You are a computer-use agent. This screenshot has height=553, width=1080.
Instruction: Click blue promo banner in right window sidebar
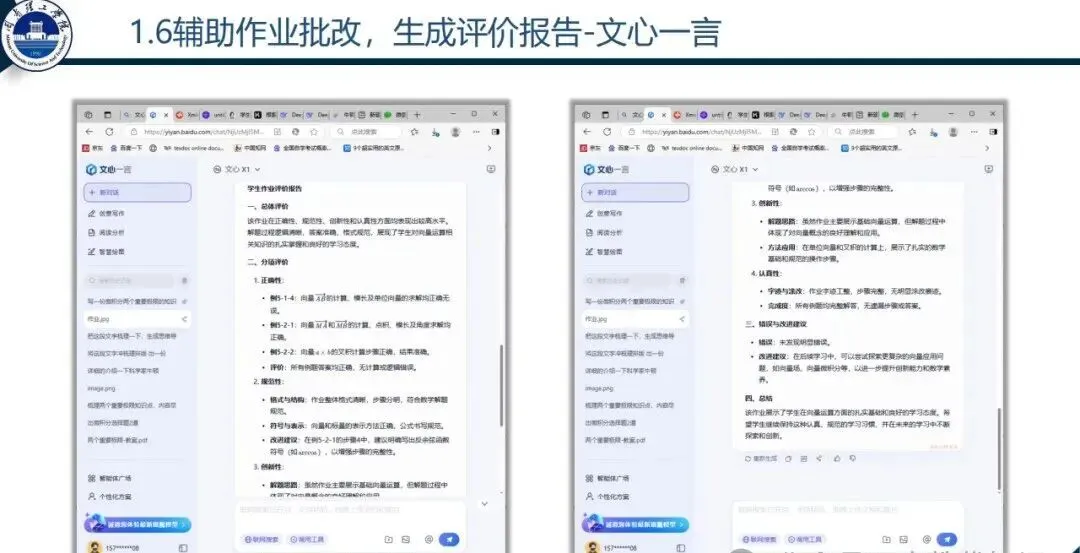[x=634, y=524]
